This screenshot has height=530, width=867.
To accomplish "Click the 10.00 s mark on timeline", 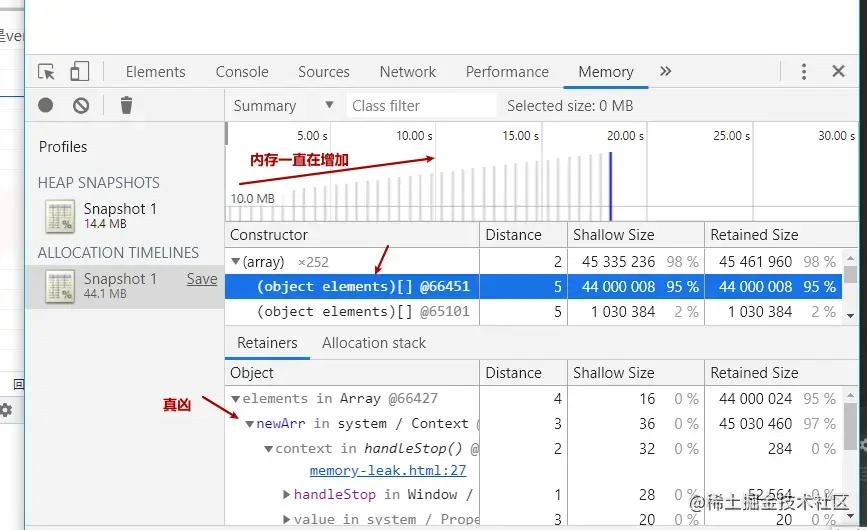I will (414, 136).
